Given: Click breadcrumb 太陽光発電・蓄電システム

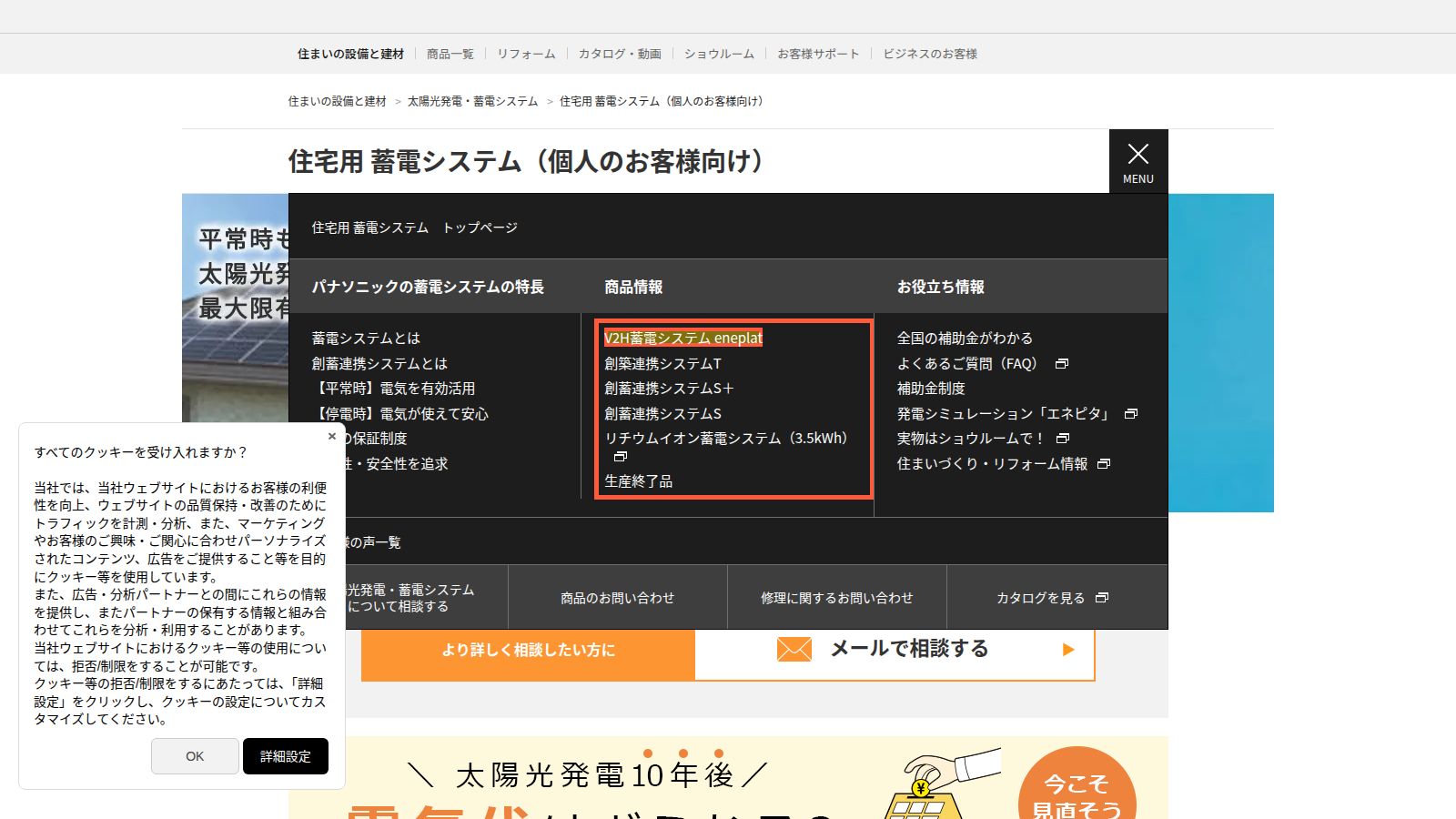Looking at the screenshot, I should click(x=472, y=101).
